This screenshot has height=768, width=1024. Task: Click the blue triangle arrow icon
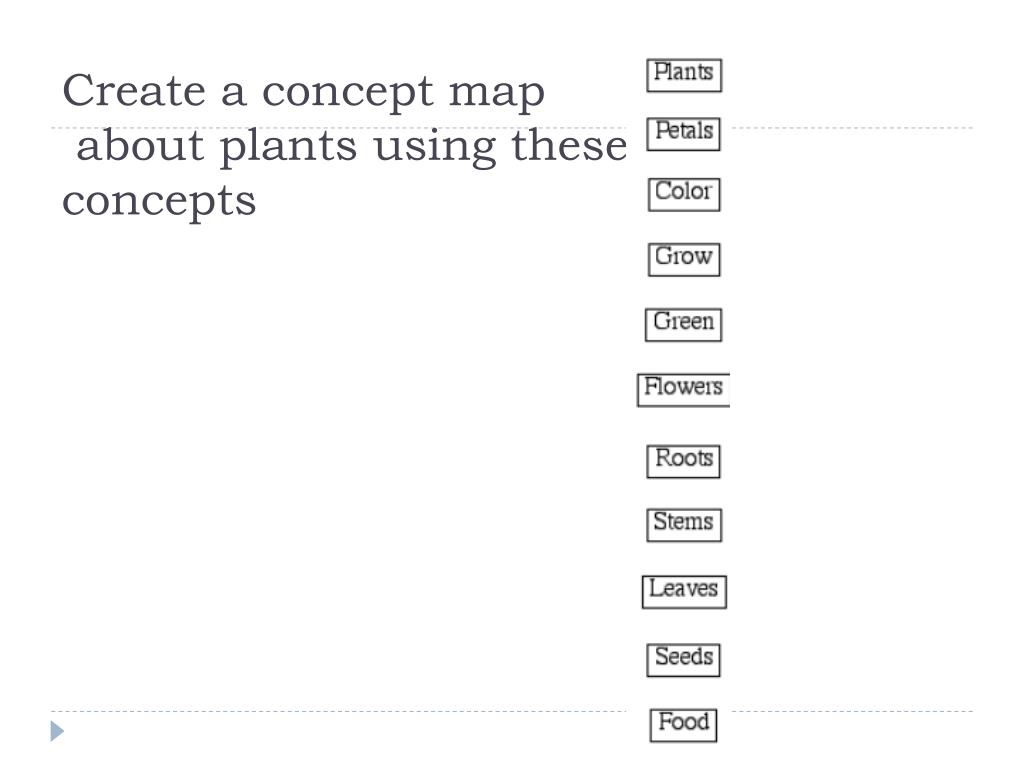click(x=57, y=731)
